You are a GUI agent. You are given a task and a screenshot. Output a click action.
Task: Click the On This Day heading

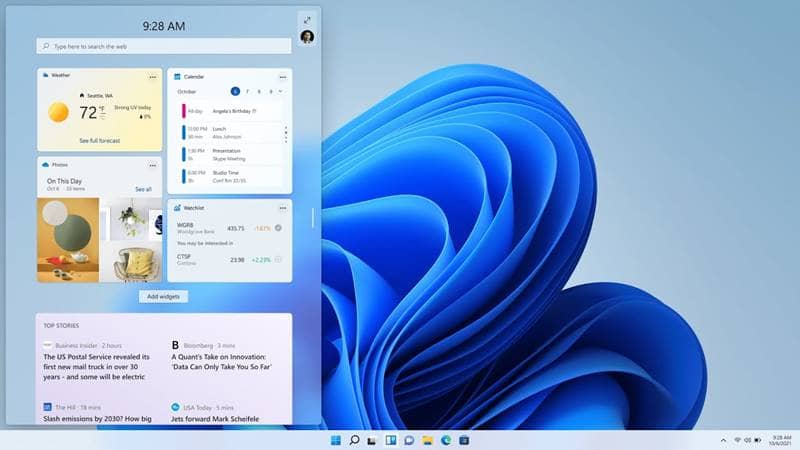pyautogui.click(x=64, y=181)
